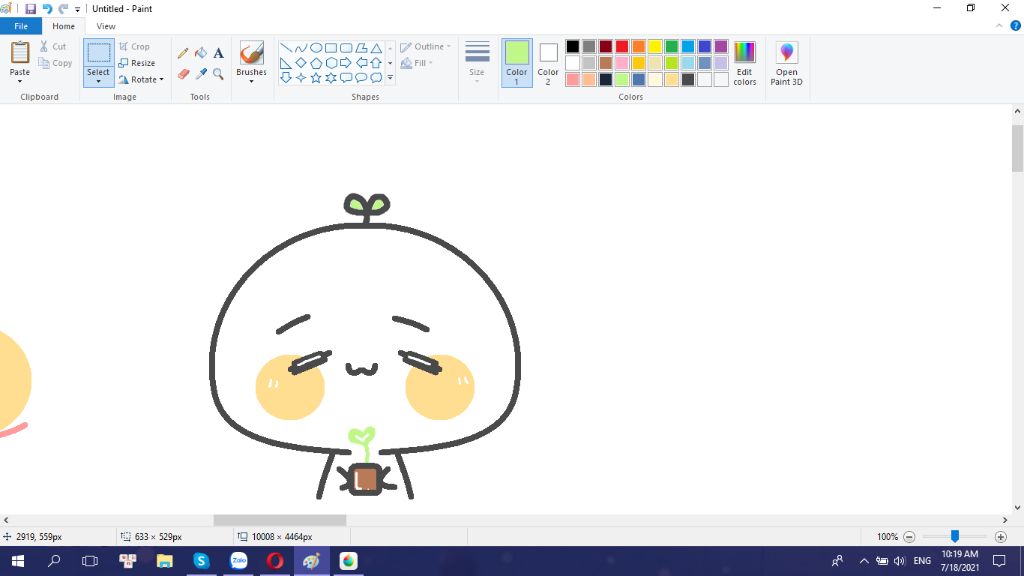This screenshot has width=1024, height=576.
Task: Open File Explorer from the taskbar
Action: 165,561
